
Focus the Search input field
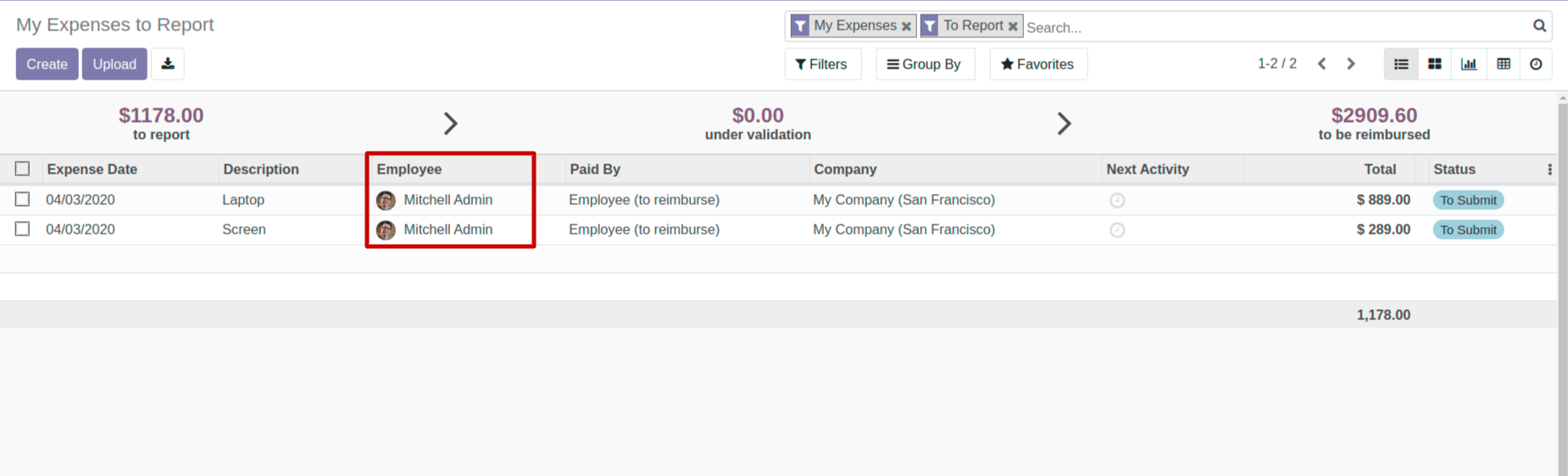pos(1276,27)
